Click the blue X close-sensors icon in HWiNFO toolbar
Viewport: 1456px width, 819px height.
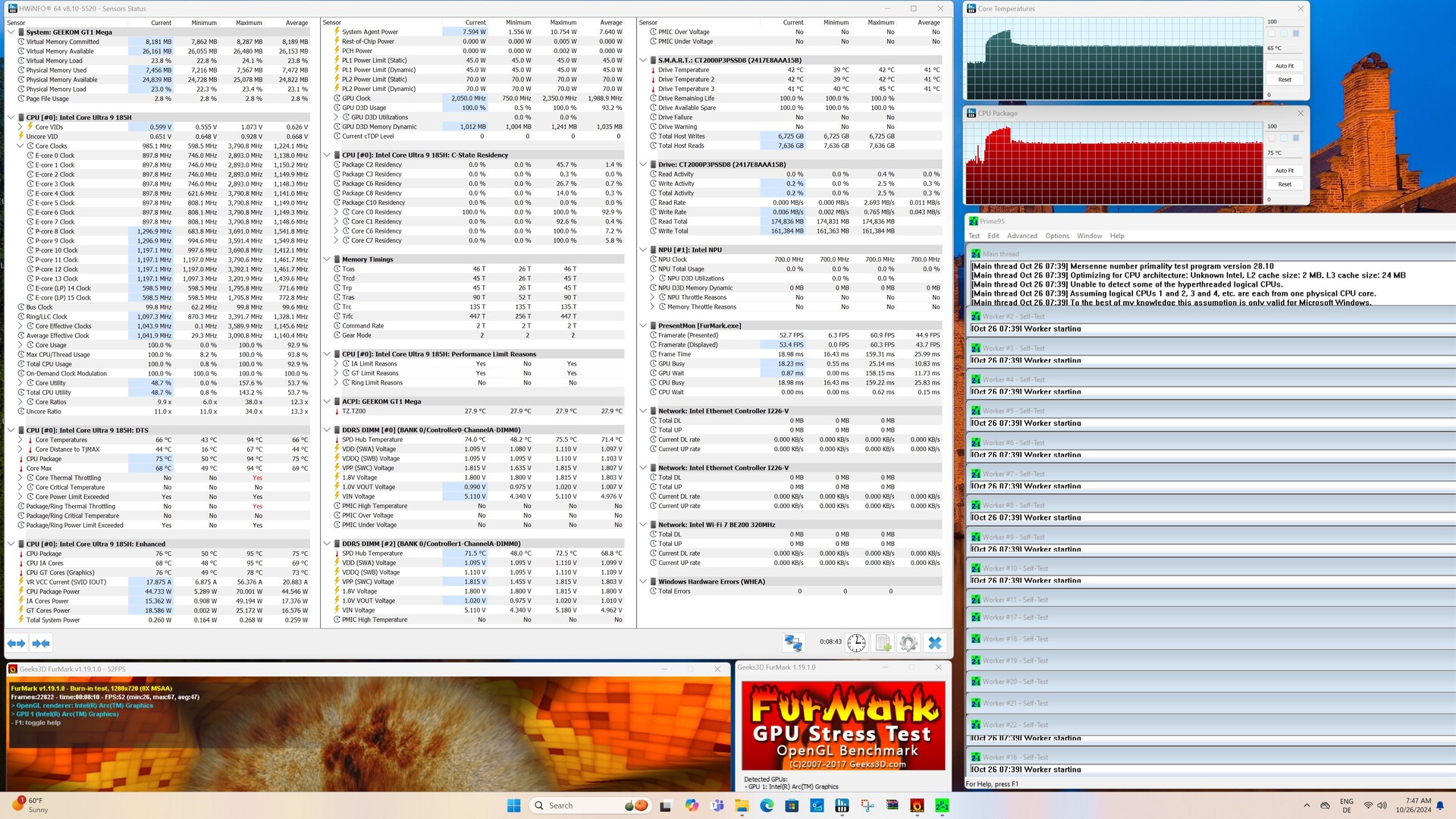click(x=935, y=643)
